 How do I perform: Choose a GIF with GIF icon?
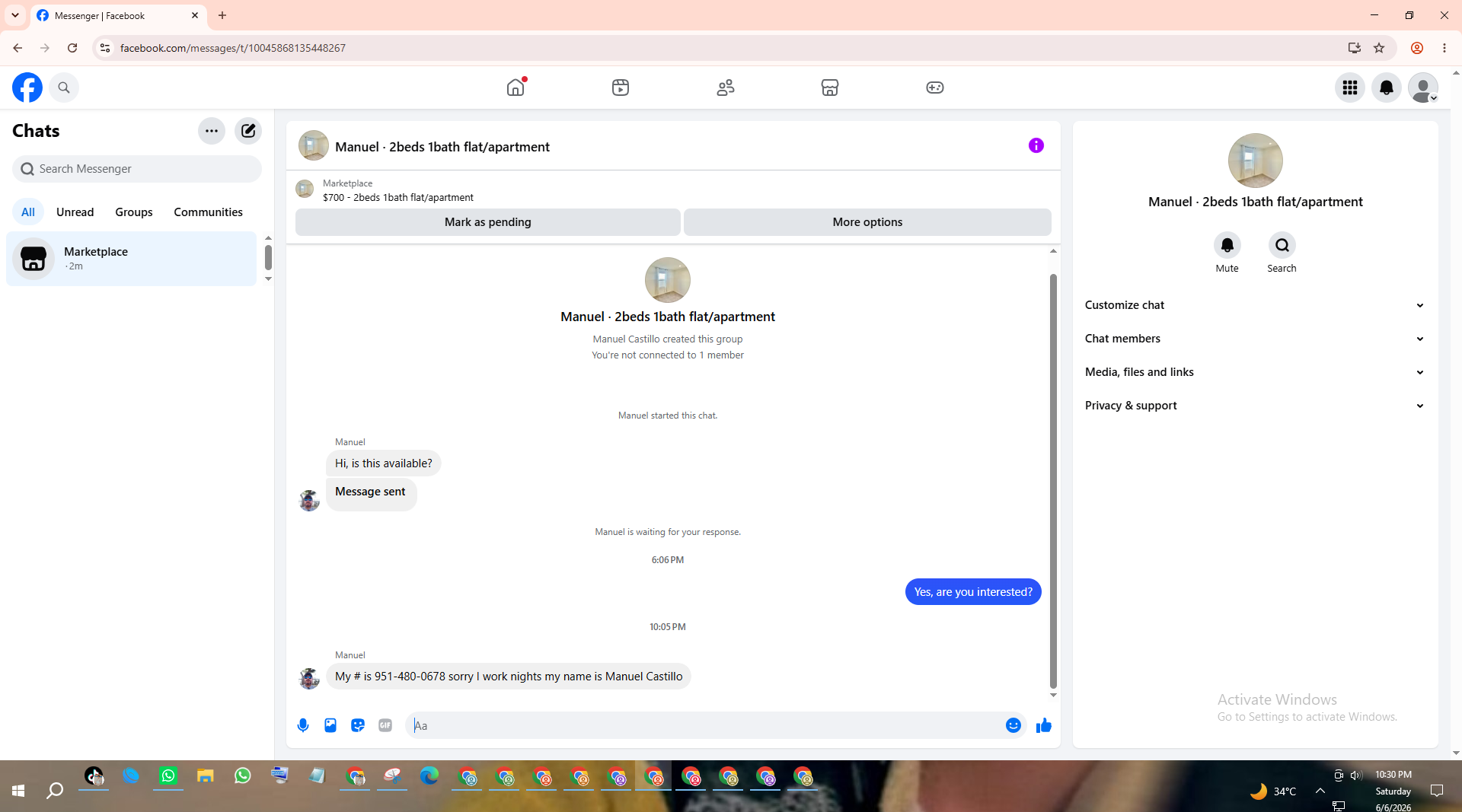coord(385,725)
